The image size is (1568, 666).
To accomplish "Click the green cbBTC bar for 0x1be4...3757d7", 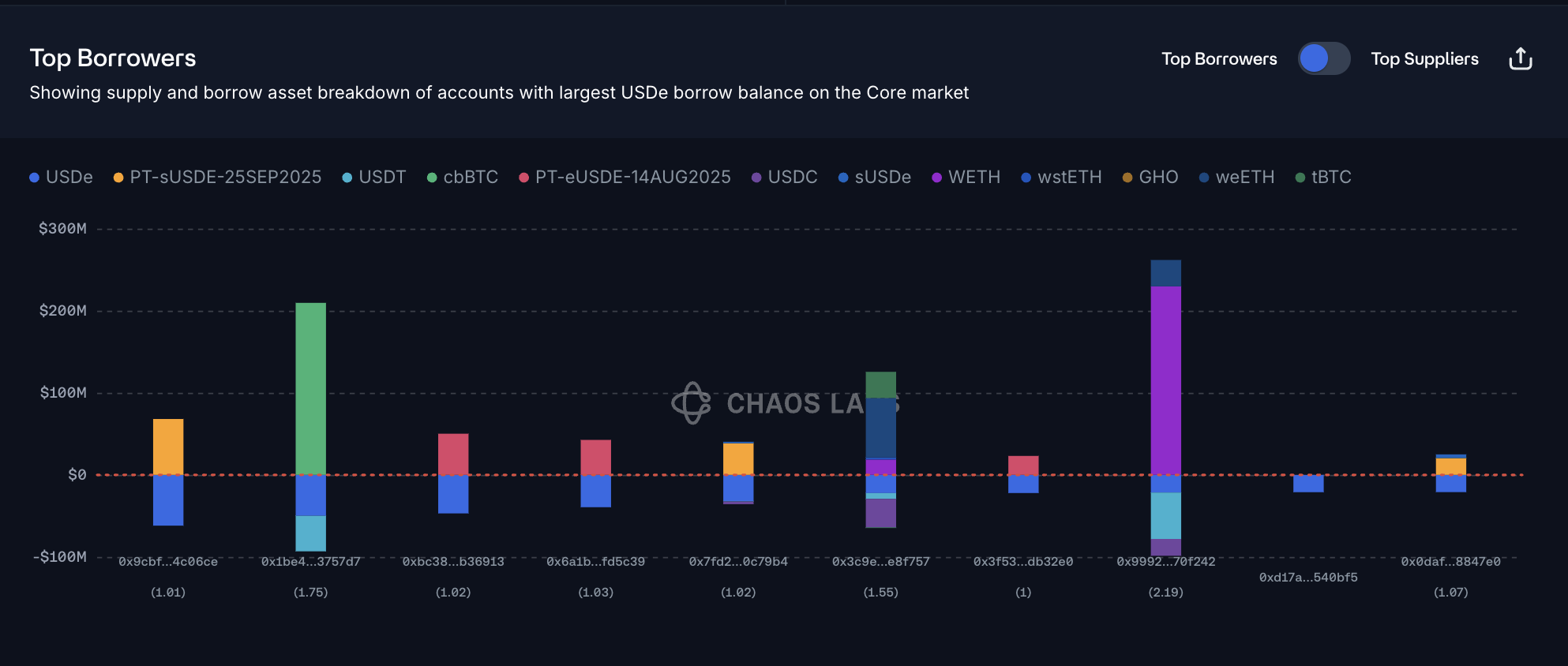I will 310,388.
